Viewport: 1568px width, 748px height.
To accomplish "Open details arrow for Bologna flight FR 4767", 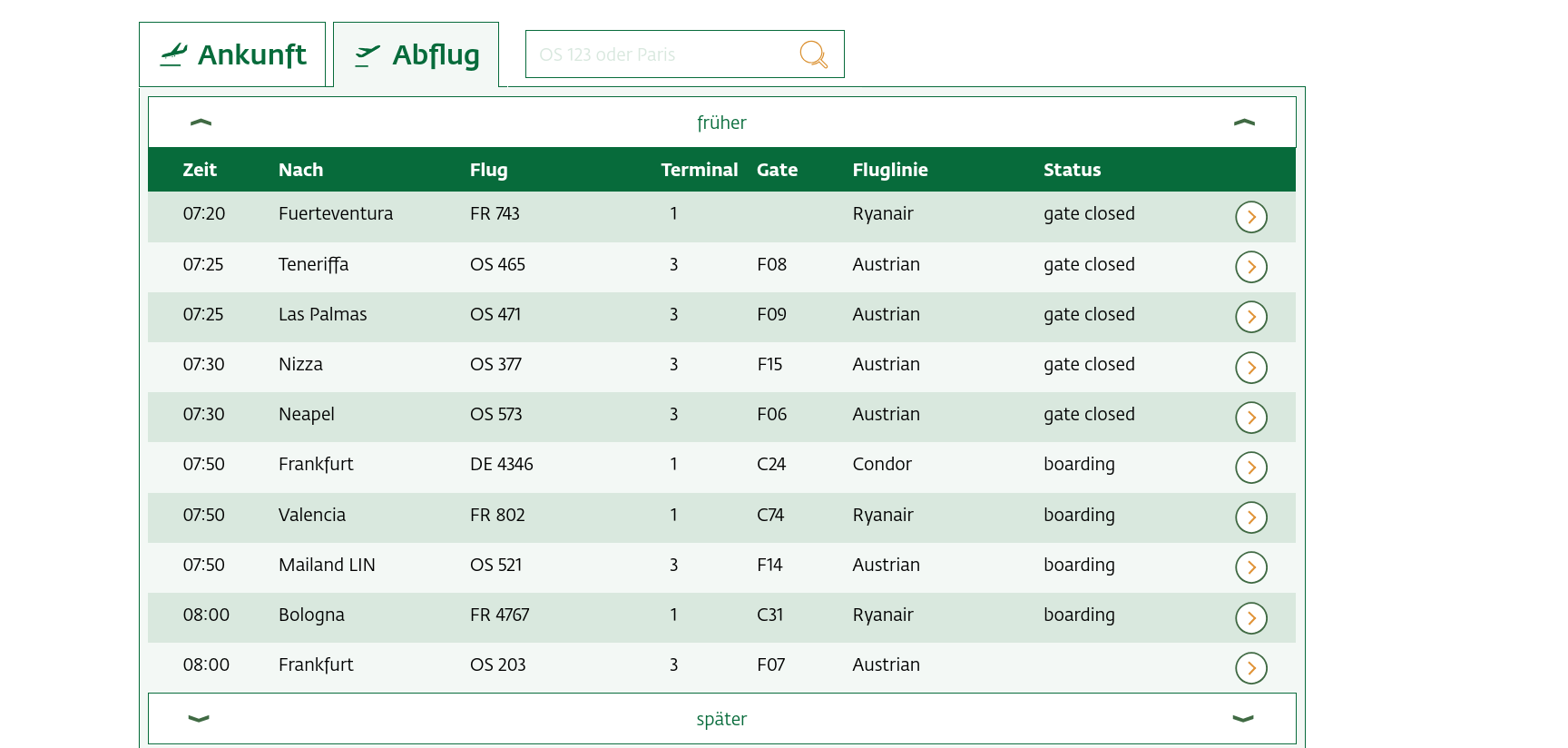I will coord(1250,618).
